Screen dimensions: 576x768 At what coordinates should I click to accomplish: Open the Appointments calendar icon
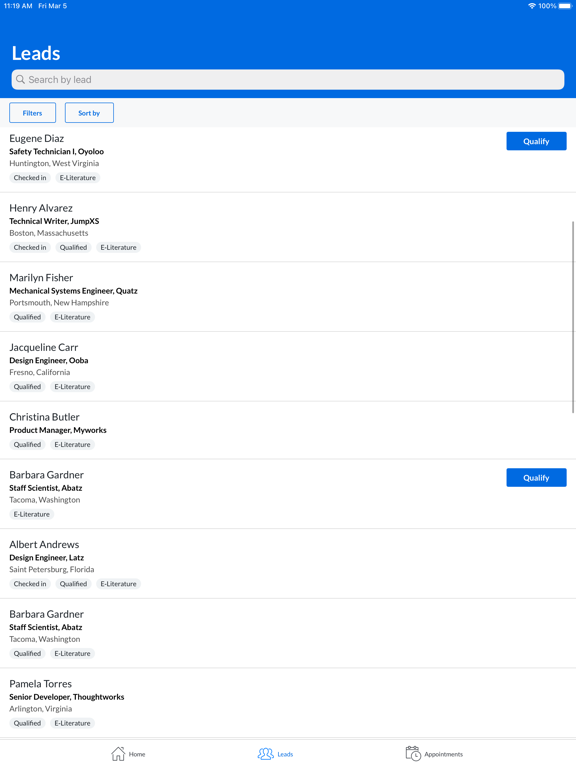[x=413, y=754]
